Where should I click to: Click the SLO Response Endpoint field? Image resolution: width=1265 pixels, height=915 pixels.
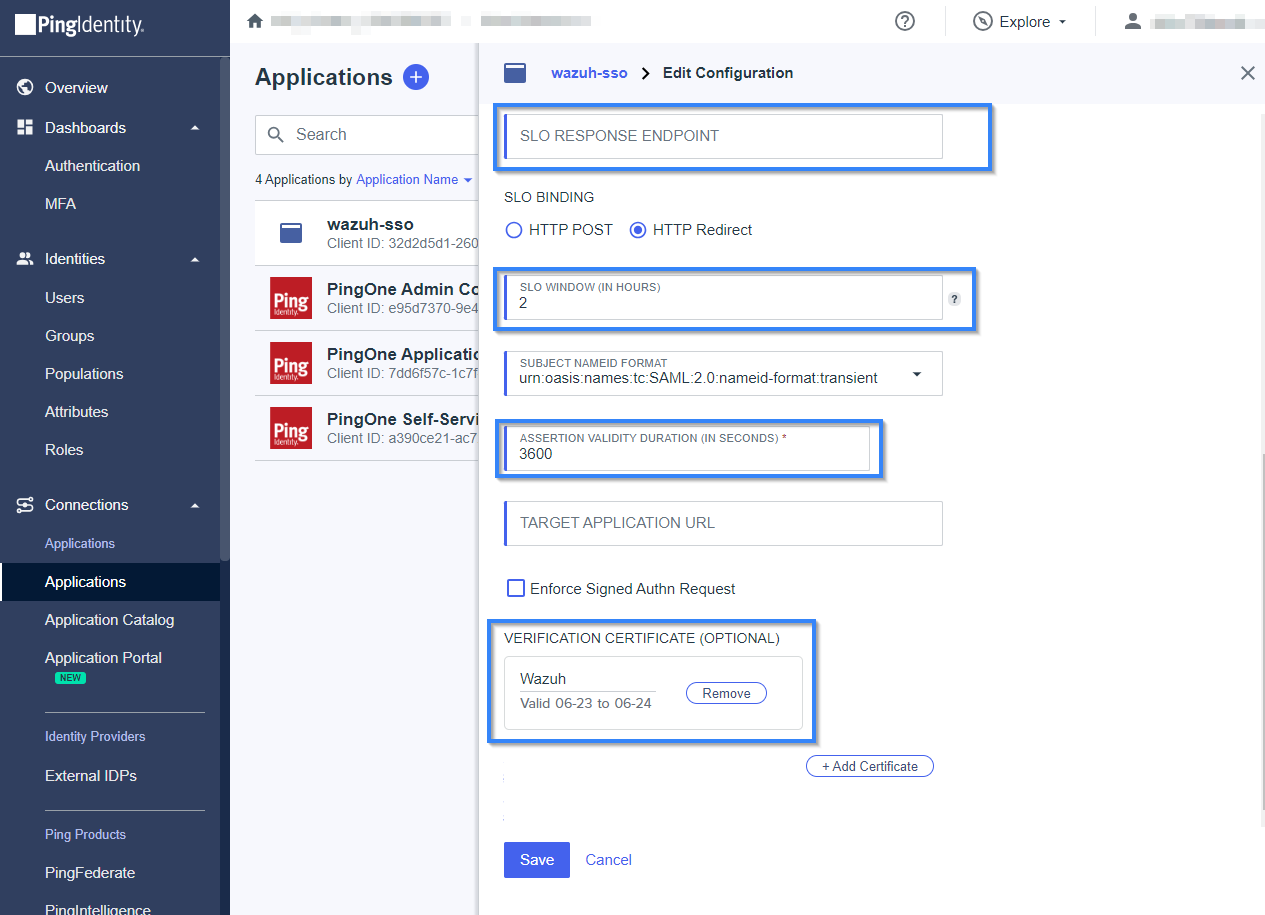coord(723,136)
